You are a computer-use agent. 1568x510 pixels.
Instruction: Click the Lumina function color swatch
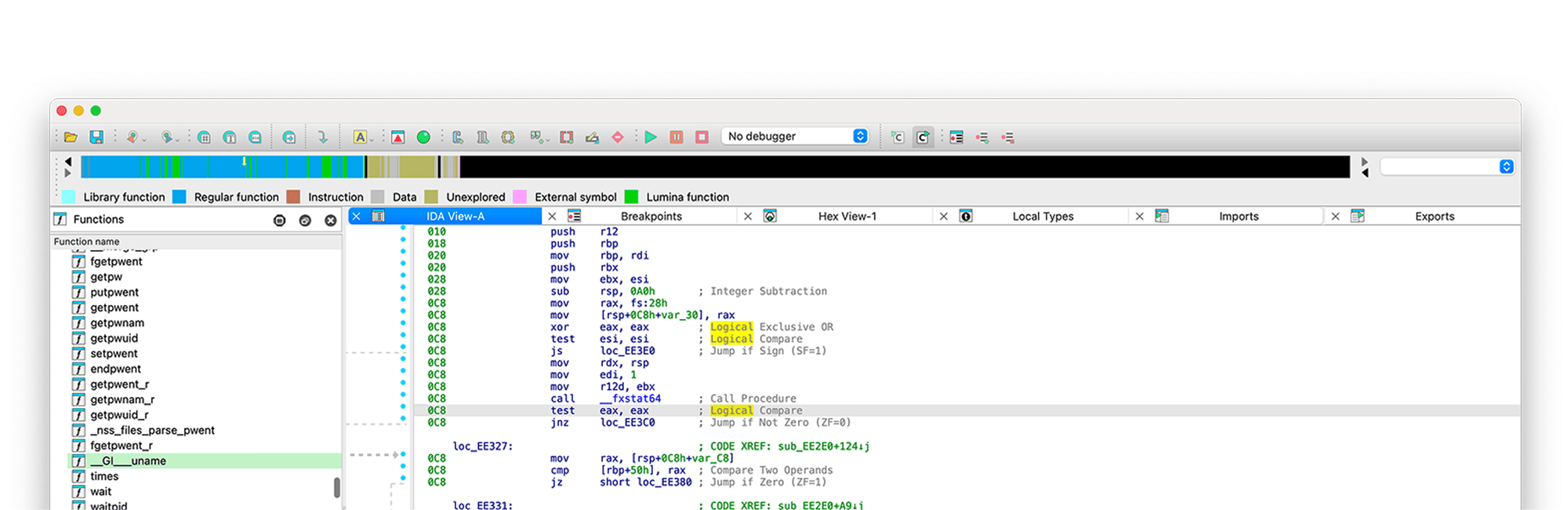(631, 197)
